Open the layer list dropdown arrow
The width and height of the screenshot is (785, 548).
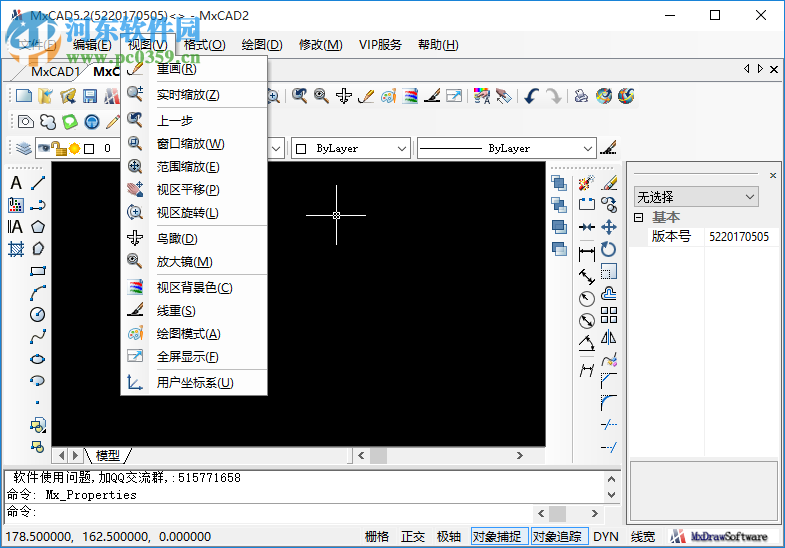[276, 148]
